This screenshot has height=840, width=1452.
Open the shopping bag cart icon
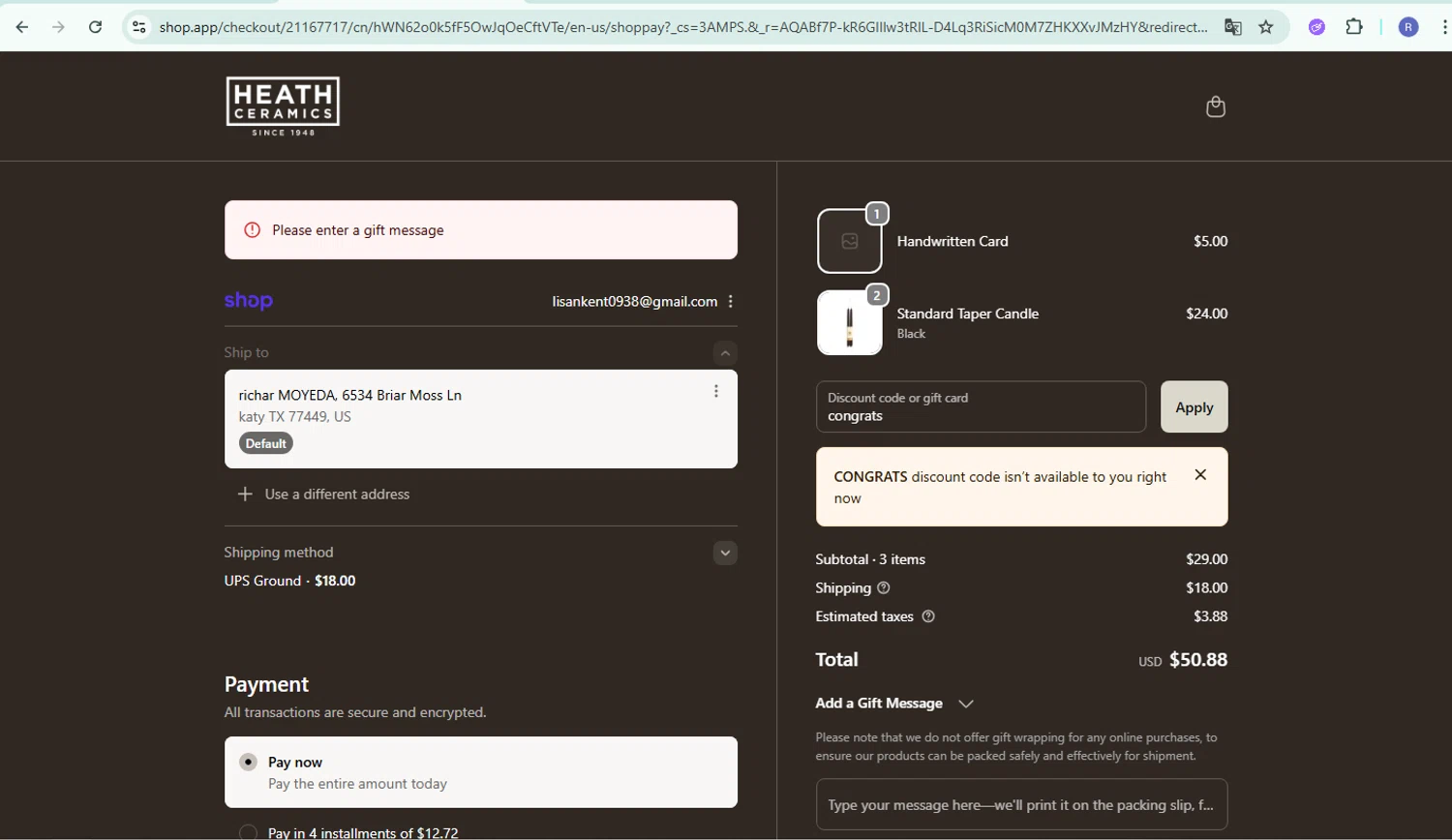1216,106
